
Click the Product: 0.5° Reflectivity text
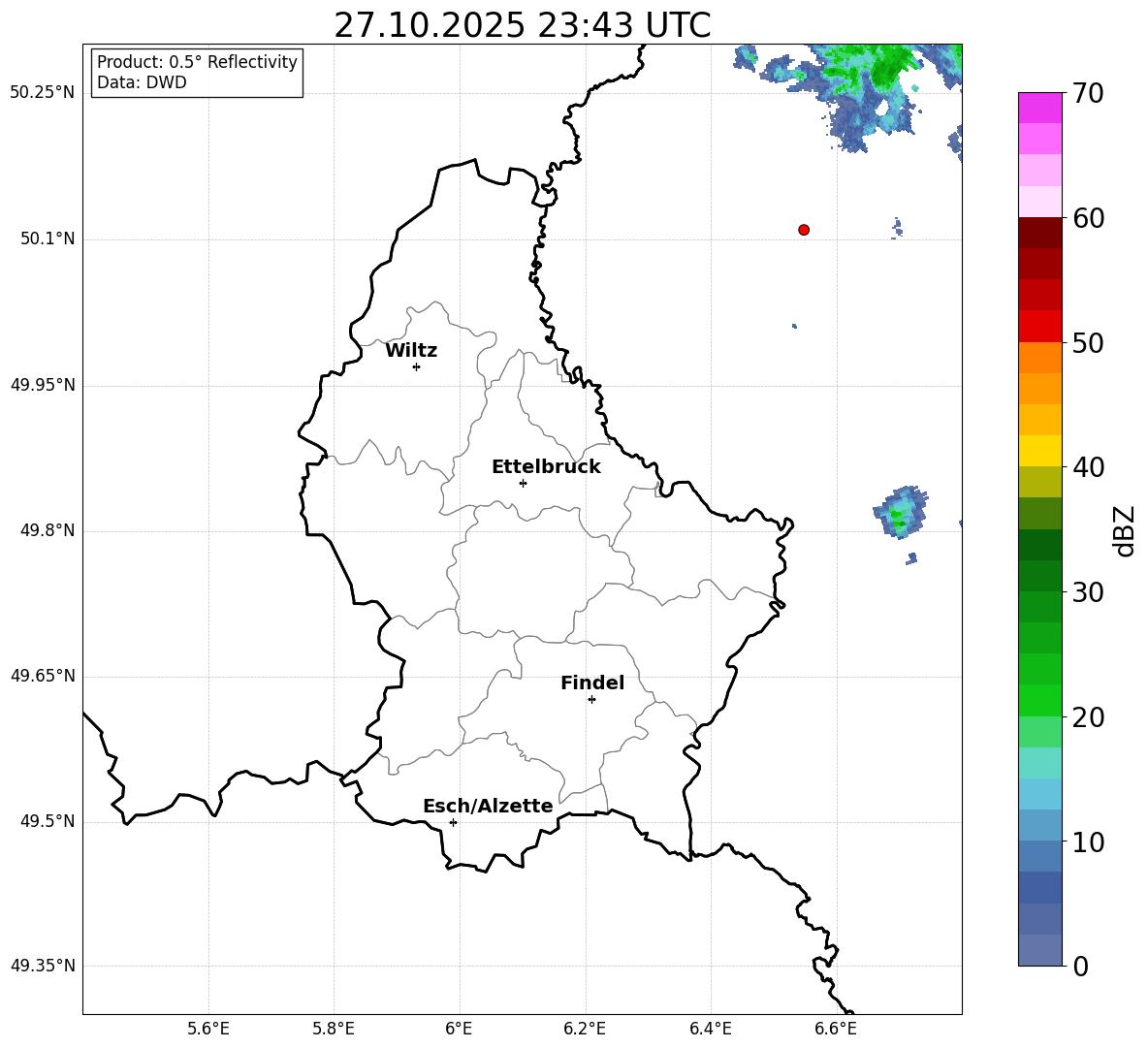click(197, 62)
